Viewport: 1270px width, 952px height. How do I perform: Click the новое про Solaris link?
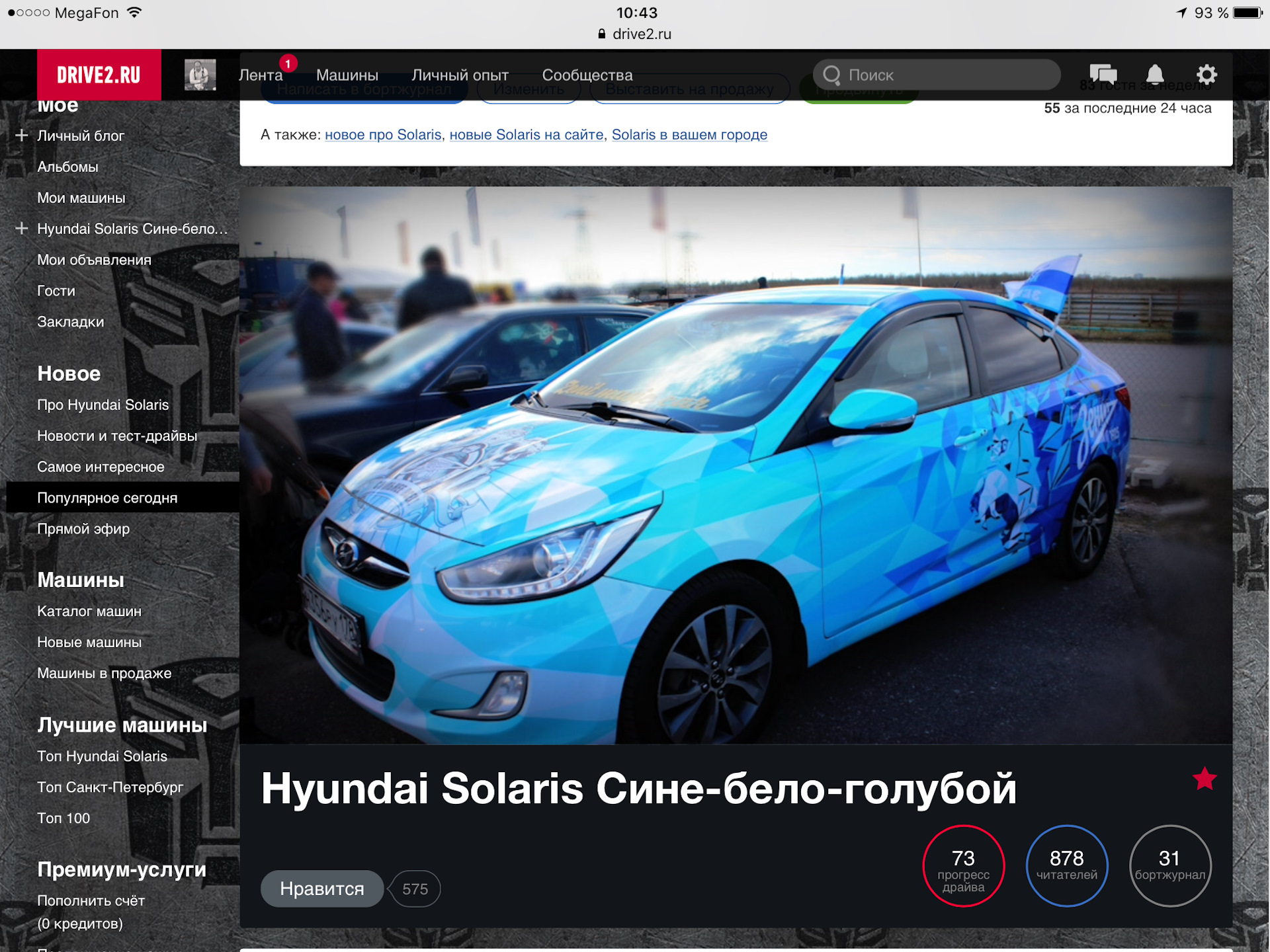click(382, 135)
